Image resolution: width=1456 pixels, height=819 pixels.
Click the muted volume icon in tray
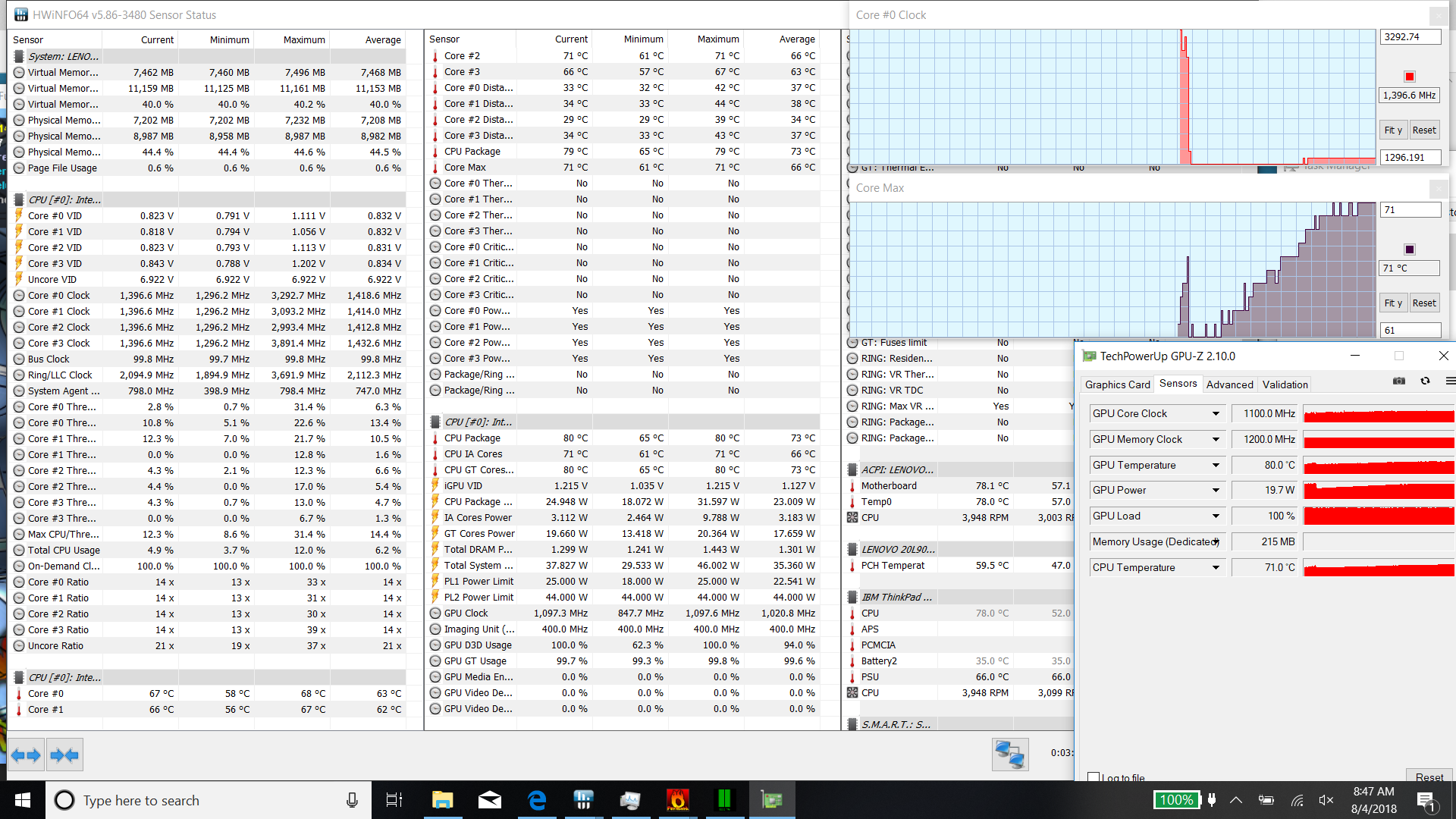tap(1326, 800)
